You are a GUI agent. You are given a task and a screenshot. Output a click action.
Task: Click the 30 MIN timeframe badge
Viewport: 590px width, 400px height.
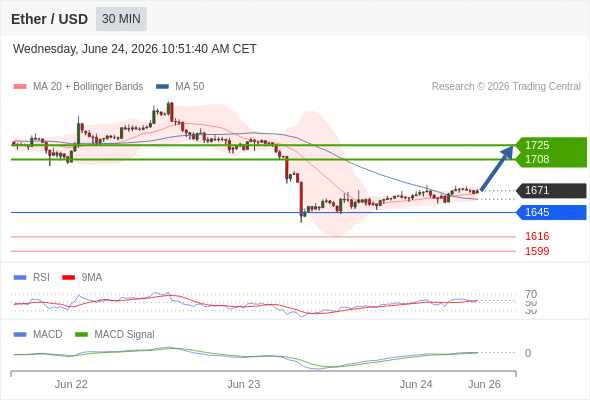pyautogui.click(x=121, y=19)
